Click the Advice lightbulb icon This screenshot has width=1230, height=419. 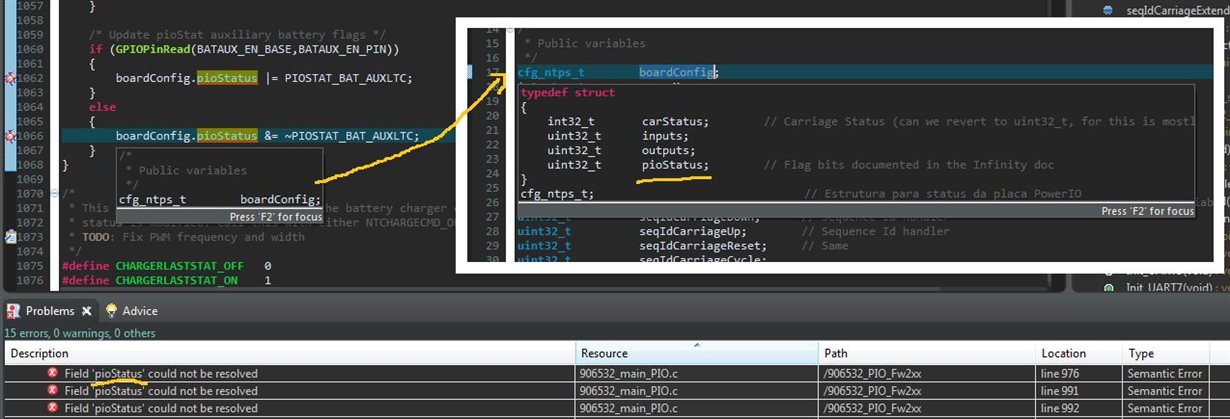(110, 311)
